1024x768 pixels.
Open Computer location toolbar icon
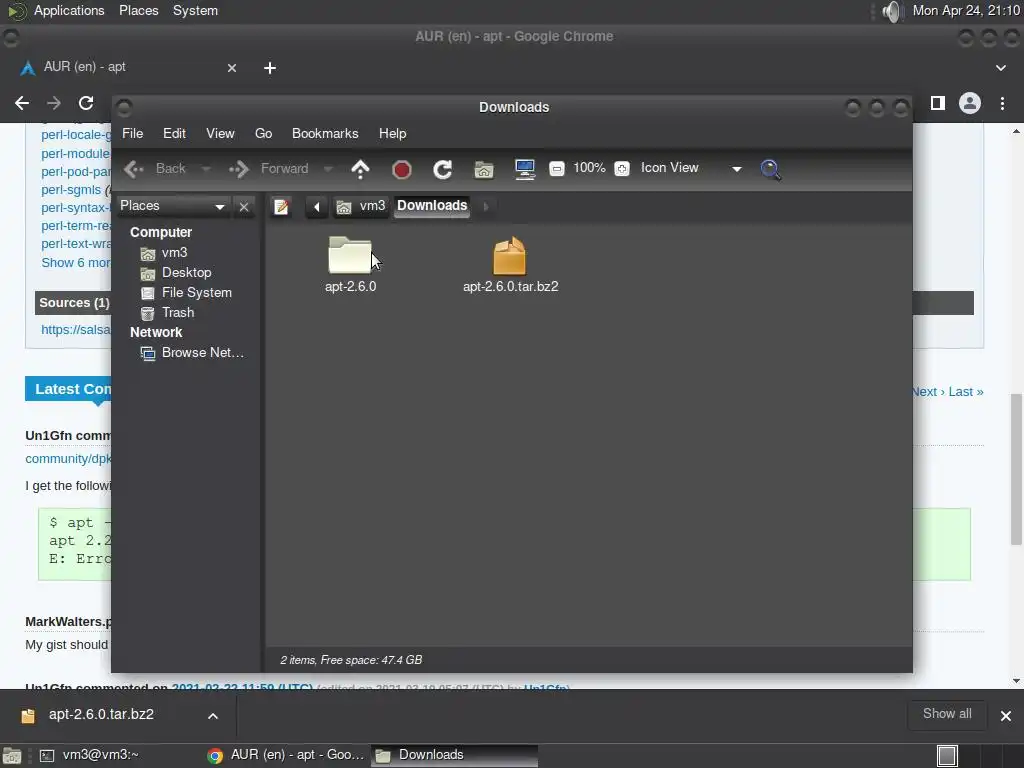524,170
